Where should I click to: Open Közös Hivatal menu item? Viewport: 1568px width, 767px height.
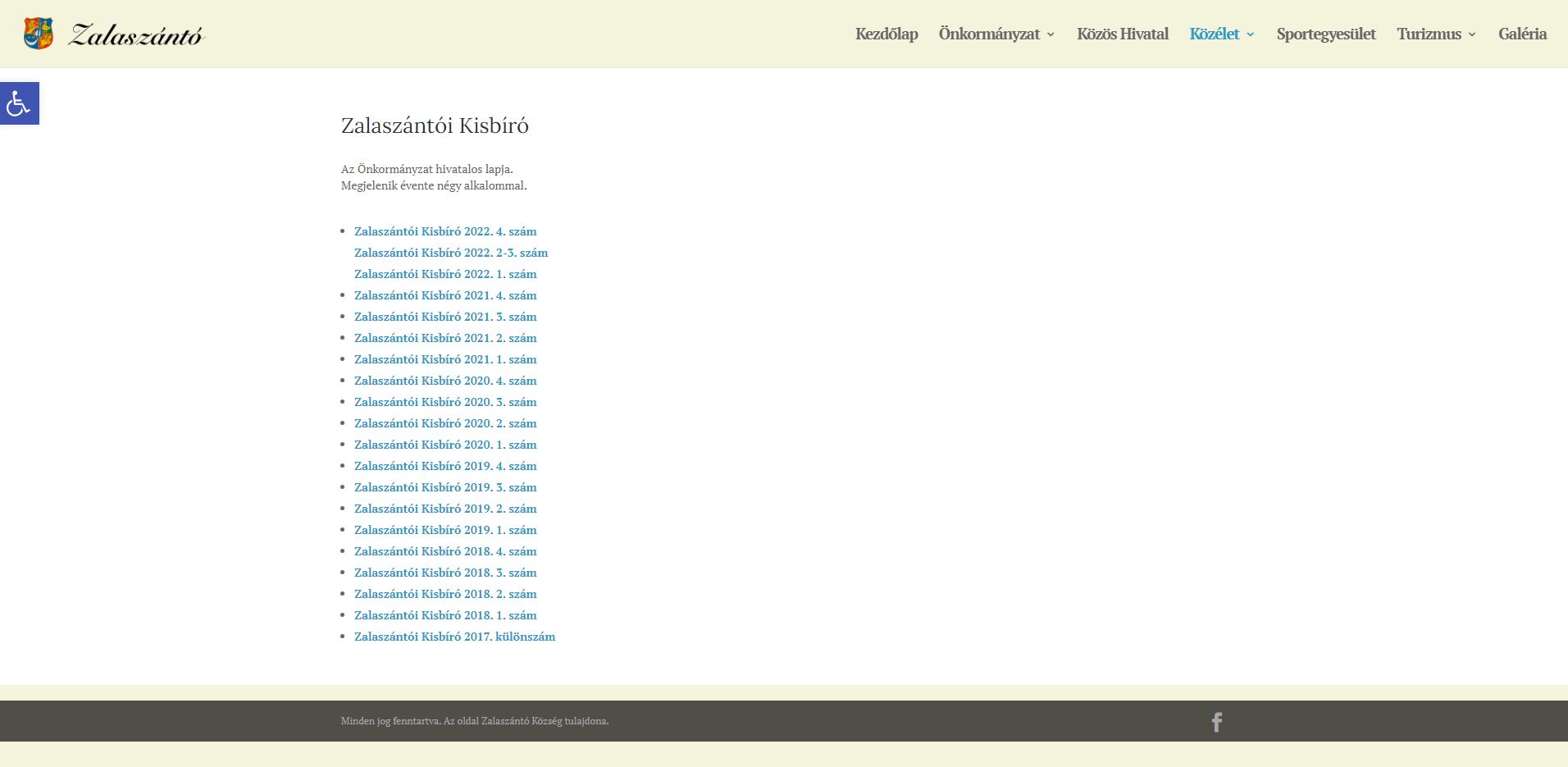[1123, 34]
